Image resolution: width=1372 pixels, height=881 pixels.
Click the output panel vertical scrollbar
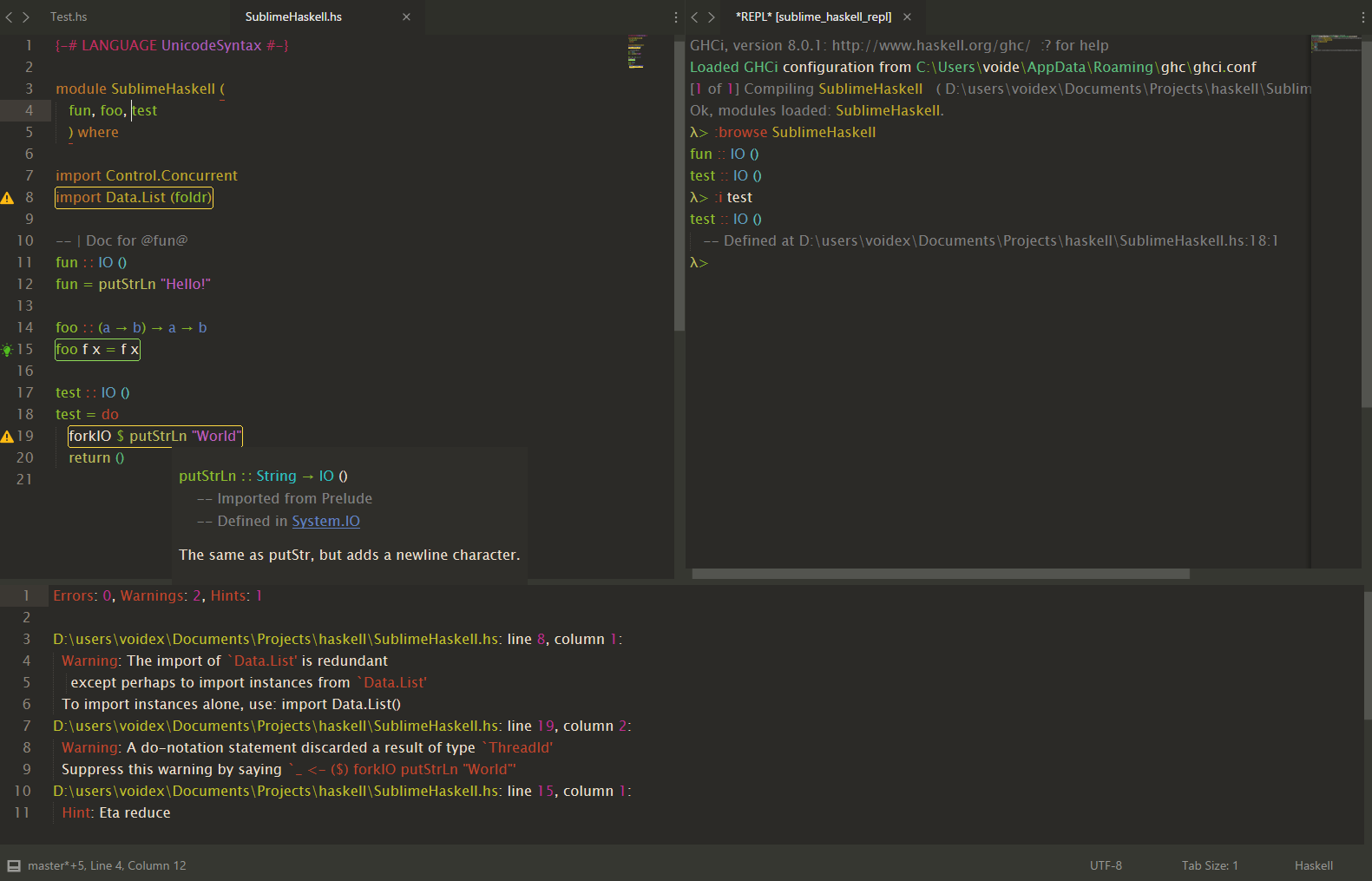click(x=1368, y=655)
